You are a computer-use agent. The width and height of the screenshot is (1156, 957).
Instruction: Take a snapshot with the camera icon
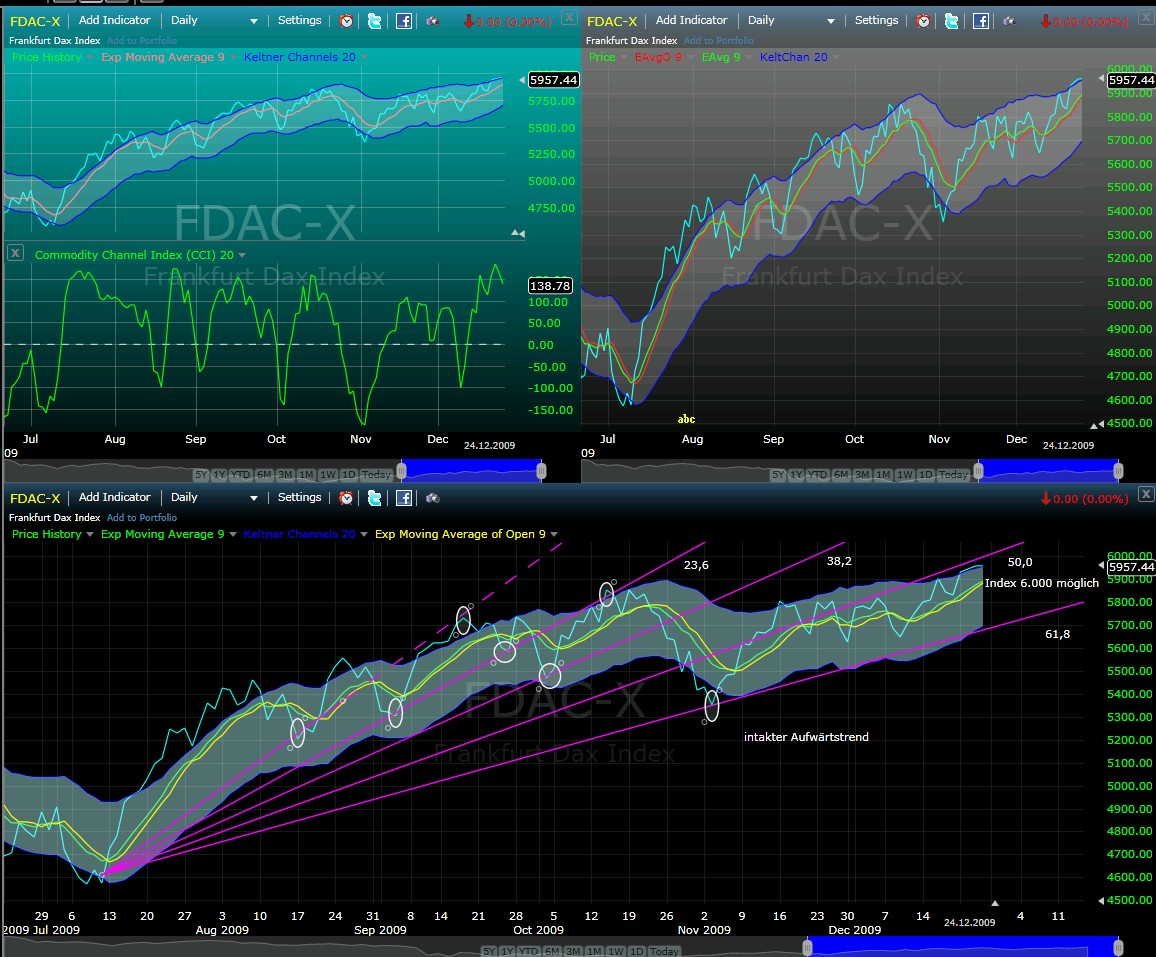click(432, 20)
